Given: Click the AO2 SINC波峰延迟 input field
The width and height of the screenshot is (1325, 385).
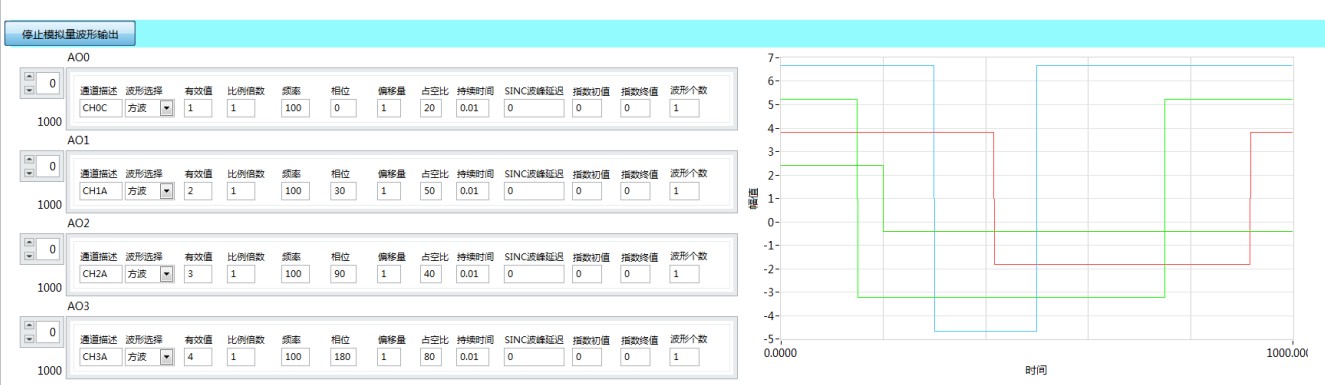Looking at the screenshot, I should pos(534,274).
